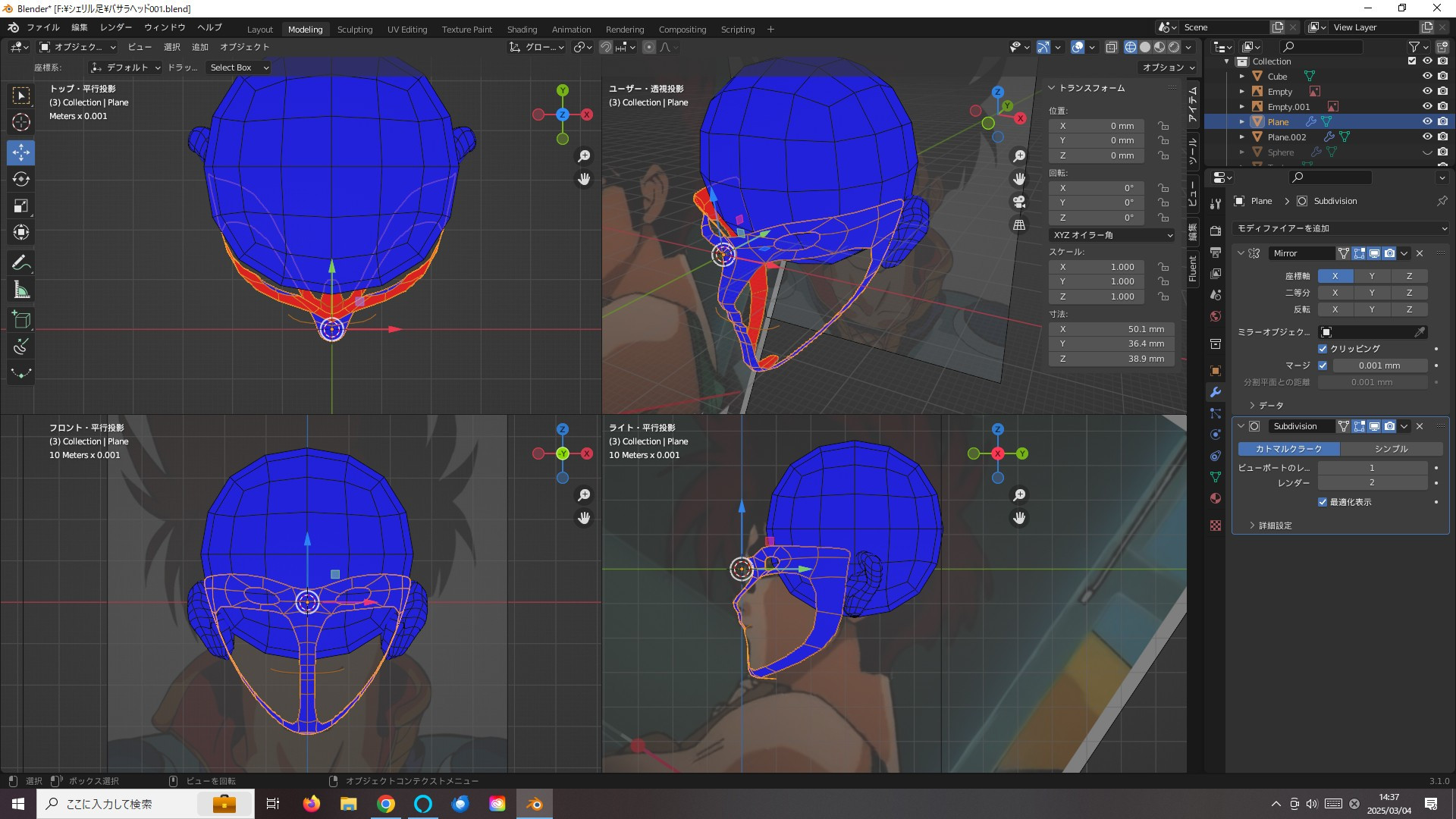Collapse the Transform panel
The width and height of the screenshot is (1456, 819).
[x=1052, y=88]
